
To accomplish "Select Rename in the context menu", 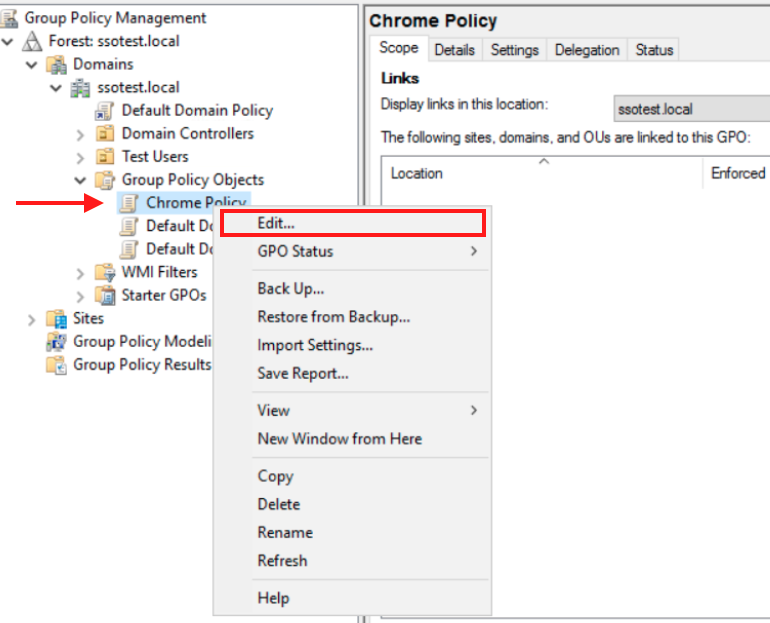I will pos(285,532).
